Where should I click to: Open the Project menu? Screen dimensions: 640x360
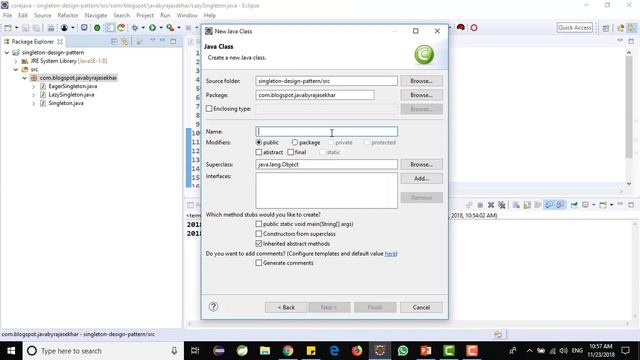pos(145,16)
